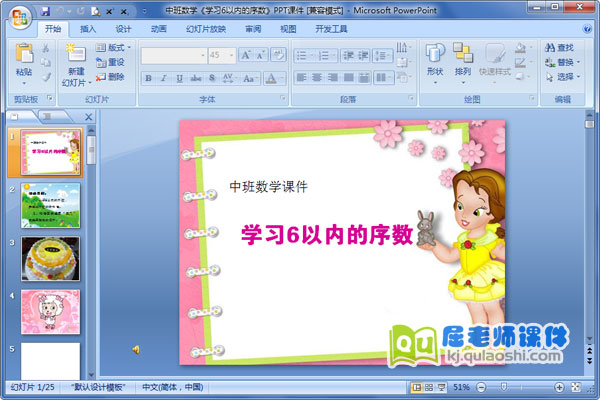Justify the text
The width and height of the screenshot is (600, 400).
[x=349, y=78]
